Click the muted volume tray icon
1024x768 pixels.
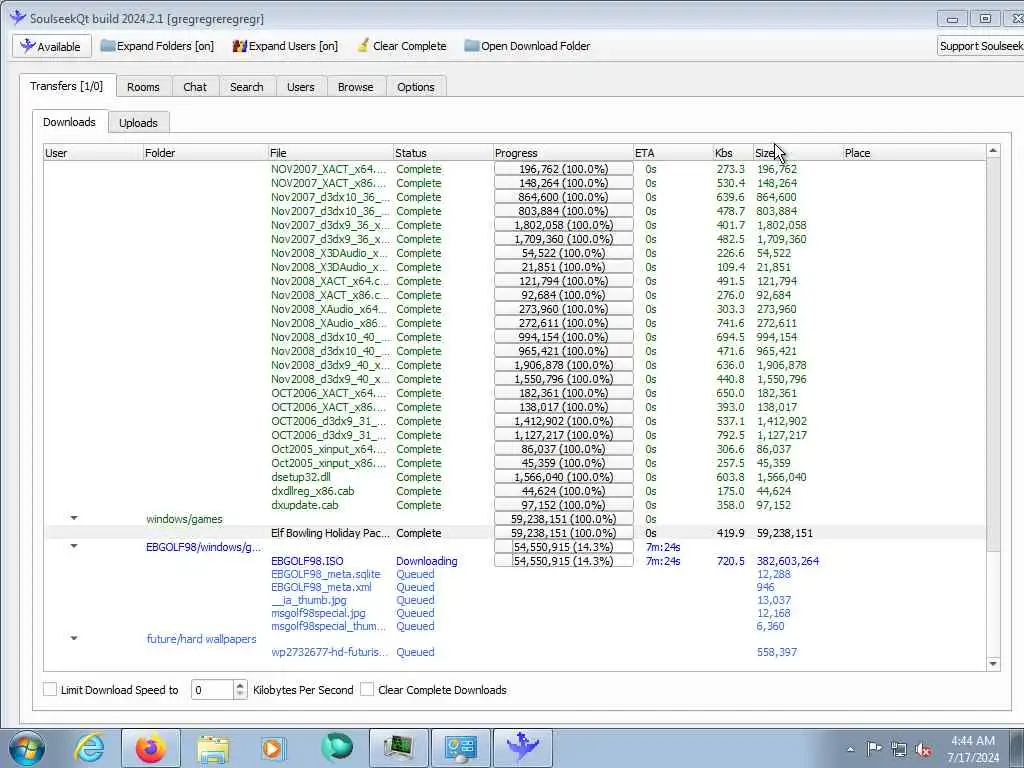(x=923, y=749)
